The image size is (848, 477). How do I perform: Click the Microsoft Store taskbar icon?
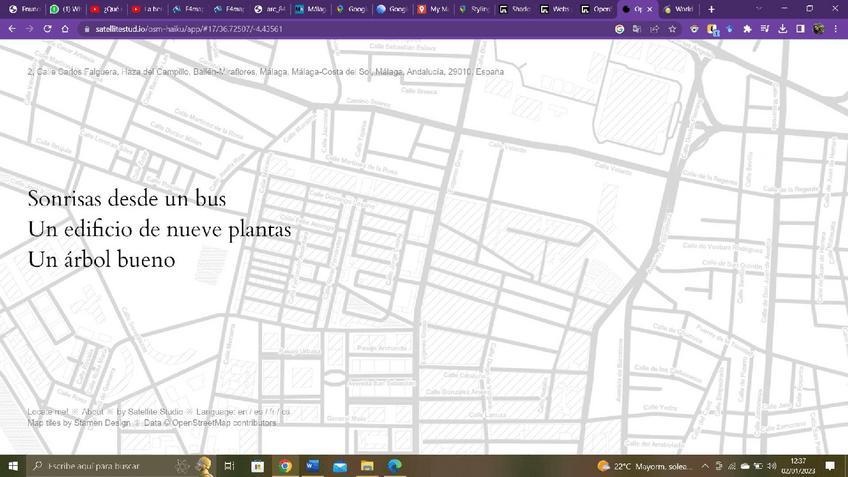[257, 466]
